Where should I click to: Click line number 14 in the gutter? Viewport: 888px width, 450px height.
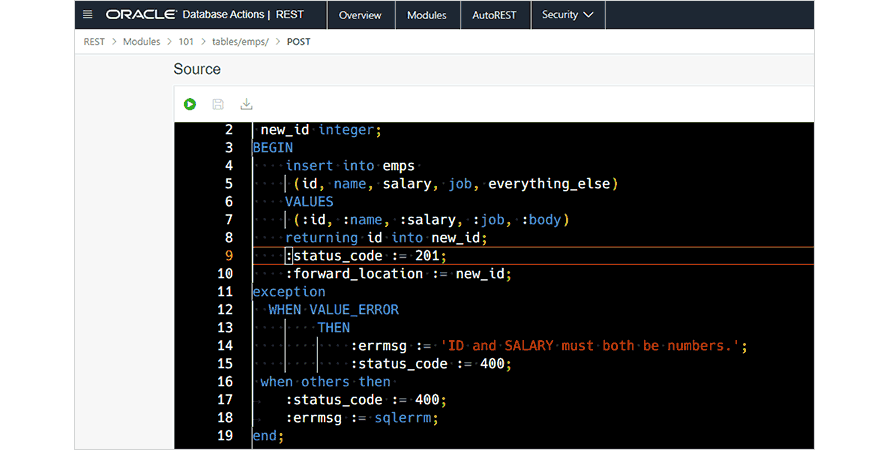224,346
